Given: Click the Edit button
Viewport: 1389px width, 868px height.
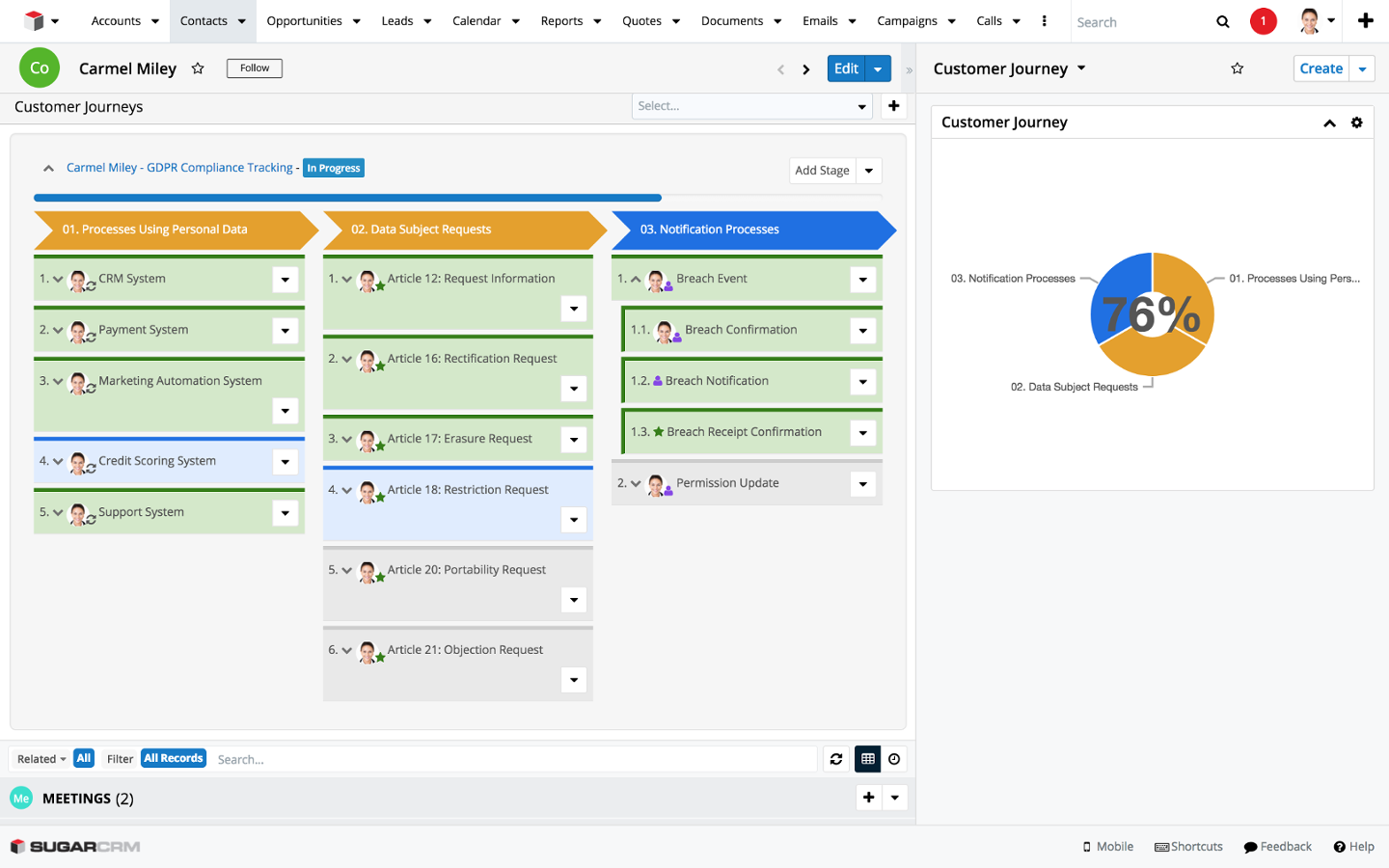Looking at the screenshot, I should click(x=846, y=68).
